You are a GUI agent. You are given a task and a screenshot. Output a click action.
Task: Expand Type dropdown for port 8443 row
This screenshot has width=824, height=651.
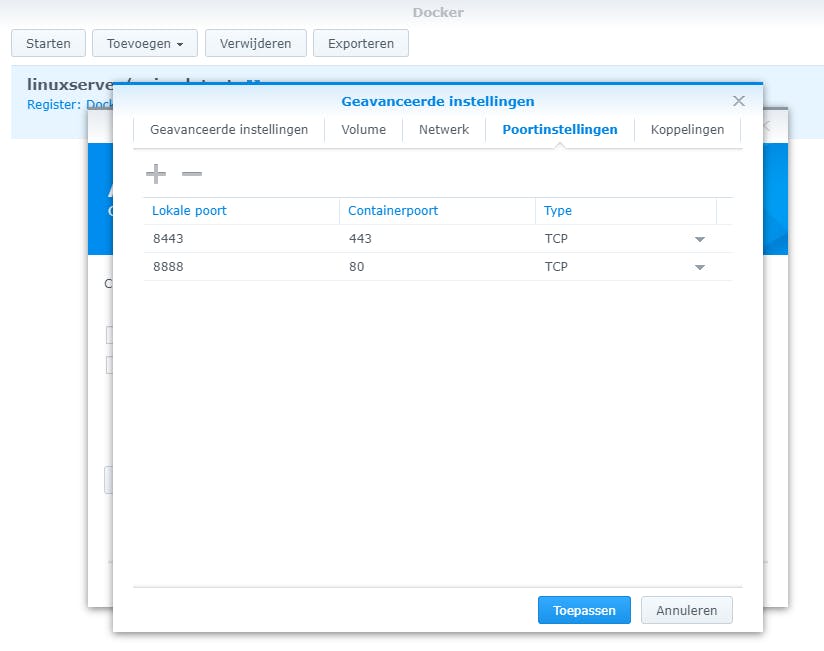click(x=700, y=239)
